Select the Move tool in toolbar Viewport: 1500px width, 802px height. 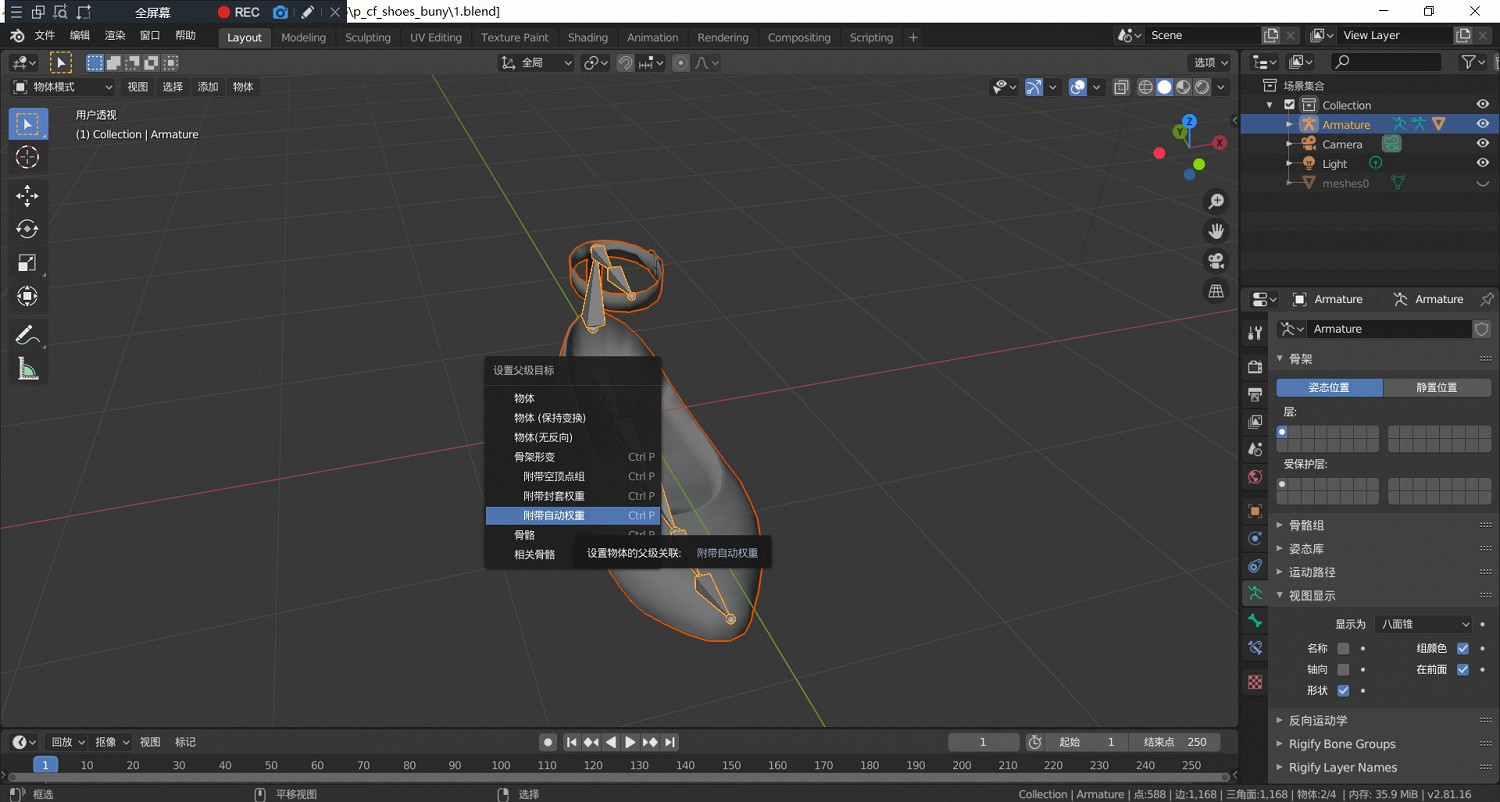(28, 195)
